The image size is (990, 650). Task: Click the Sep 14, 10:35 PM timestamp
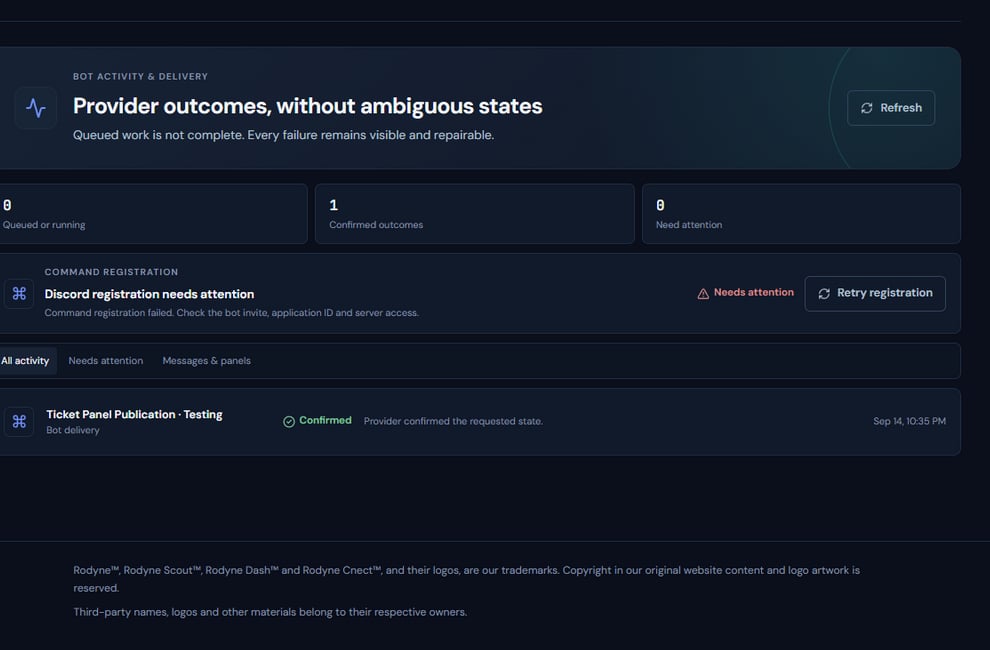tap(909, 421)
